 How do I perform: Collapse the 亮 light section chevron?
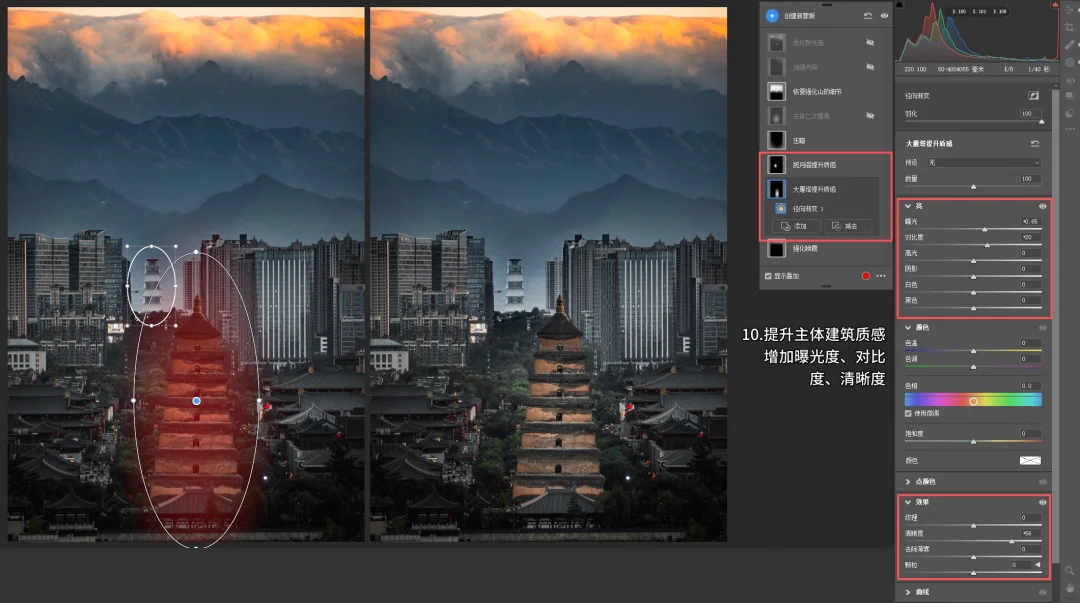pyautogui.click(x=908, y=206)
